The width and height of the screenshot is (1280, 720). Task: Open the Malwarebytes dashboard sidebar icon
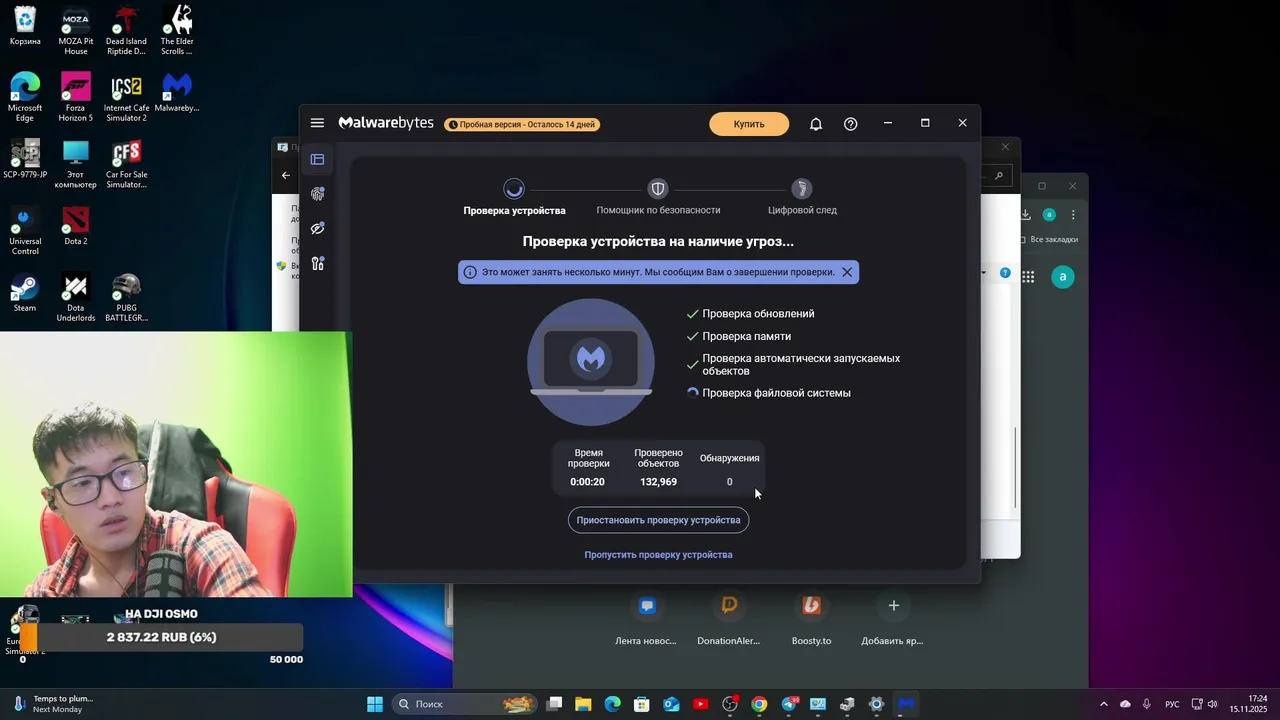tap(317, 159)
